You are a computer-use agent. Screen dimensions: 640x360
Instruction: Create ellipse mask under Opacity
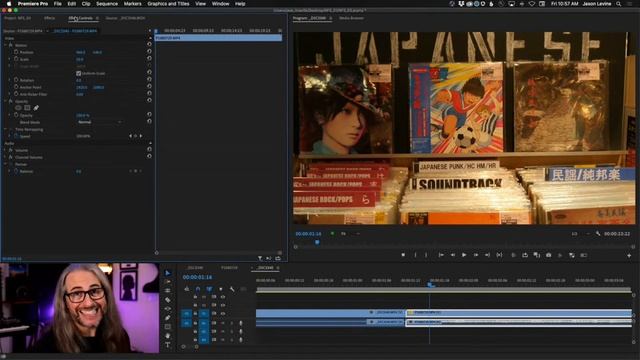pos(18,108)
